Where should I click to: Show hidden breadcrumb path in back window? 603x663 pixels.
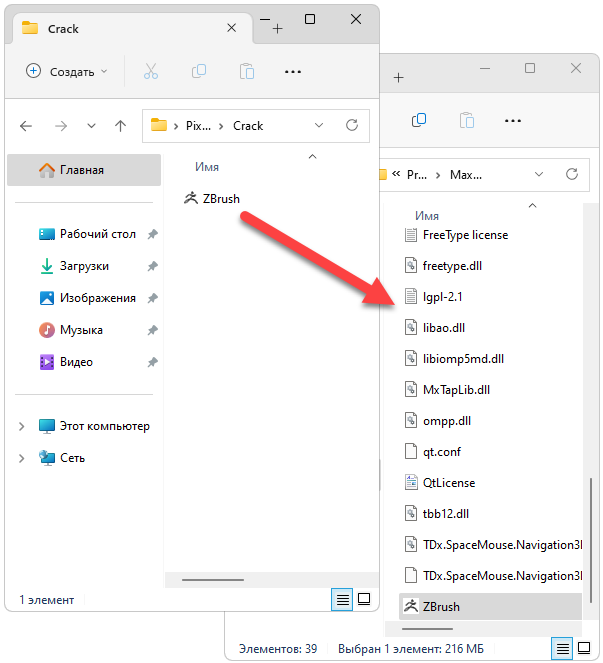point(396,174)
